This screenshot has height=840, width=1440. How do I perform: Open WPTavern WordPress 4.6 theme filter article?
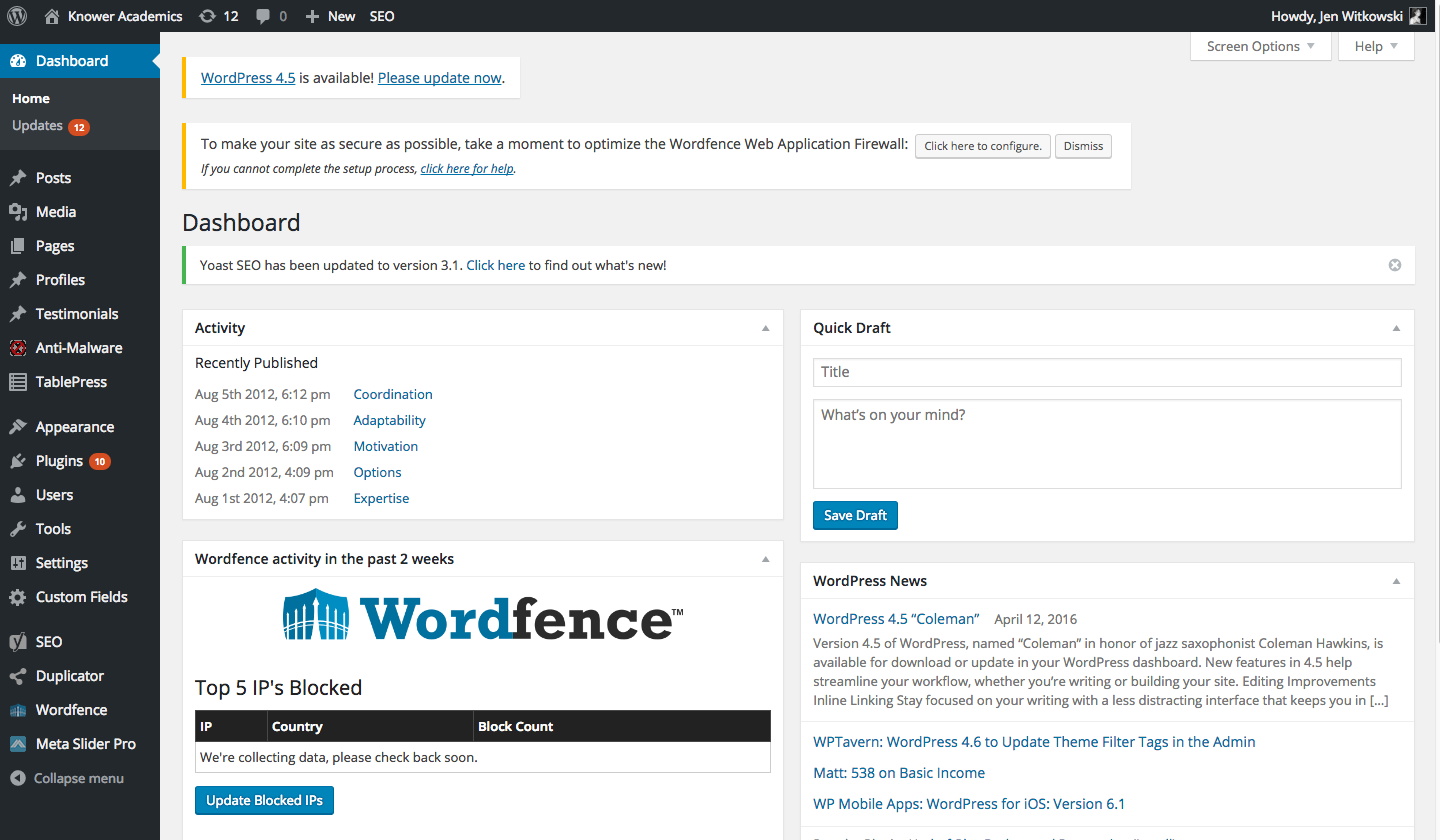point(1034,742)
